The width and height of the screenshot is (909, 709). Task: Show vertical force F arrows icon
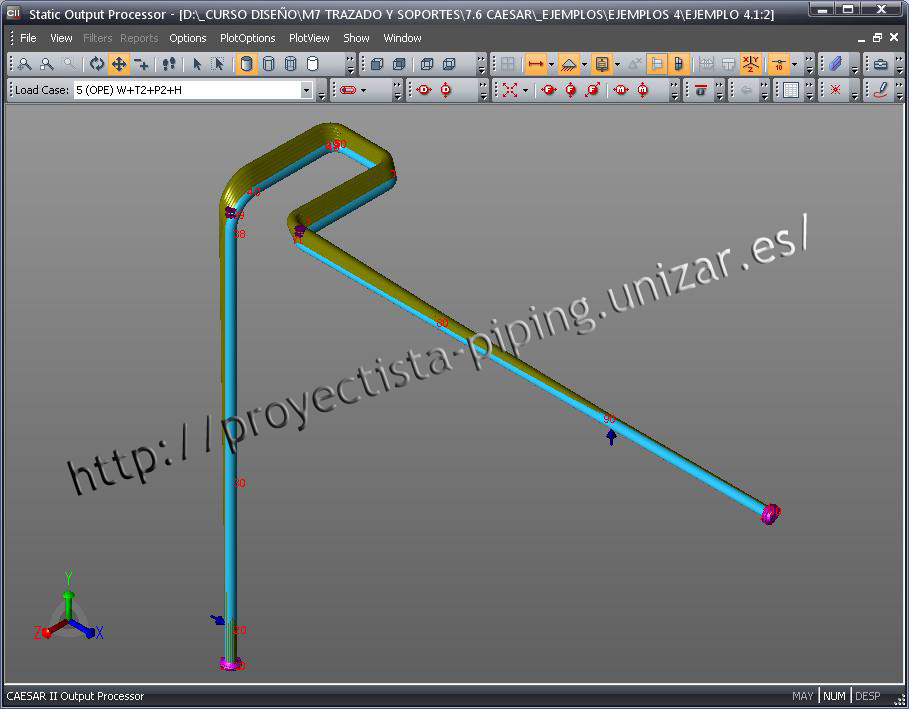[x=570, y=90]
